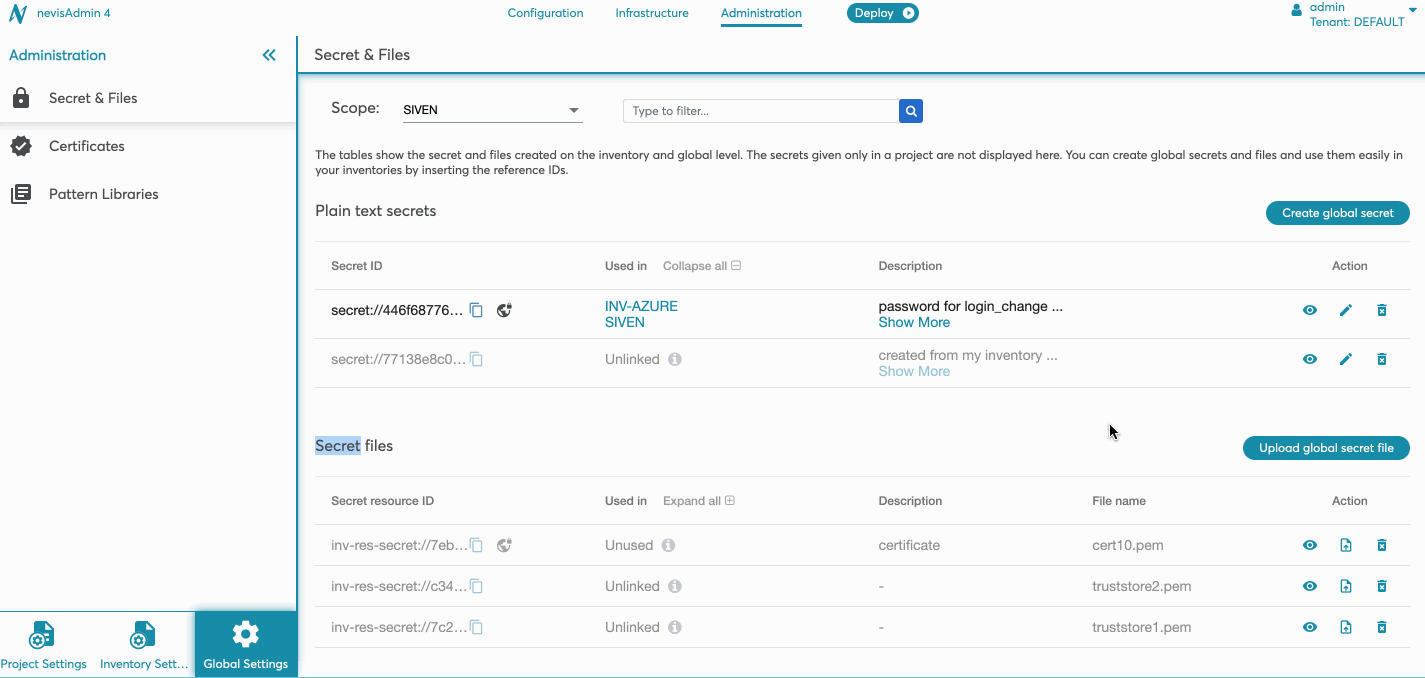Collapse all Used in entries for plain text secrets

701,266
